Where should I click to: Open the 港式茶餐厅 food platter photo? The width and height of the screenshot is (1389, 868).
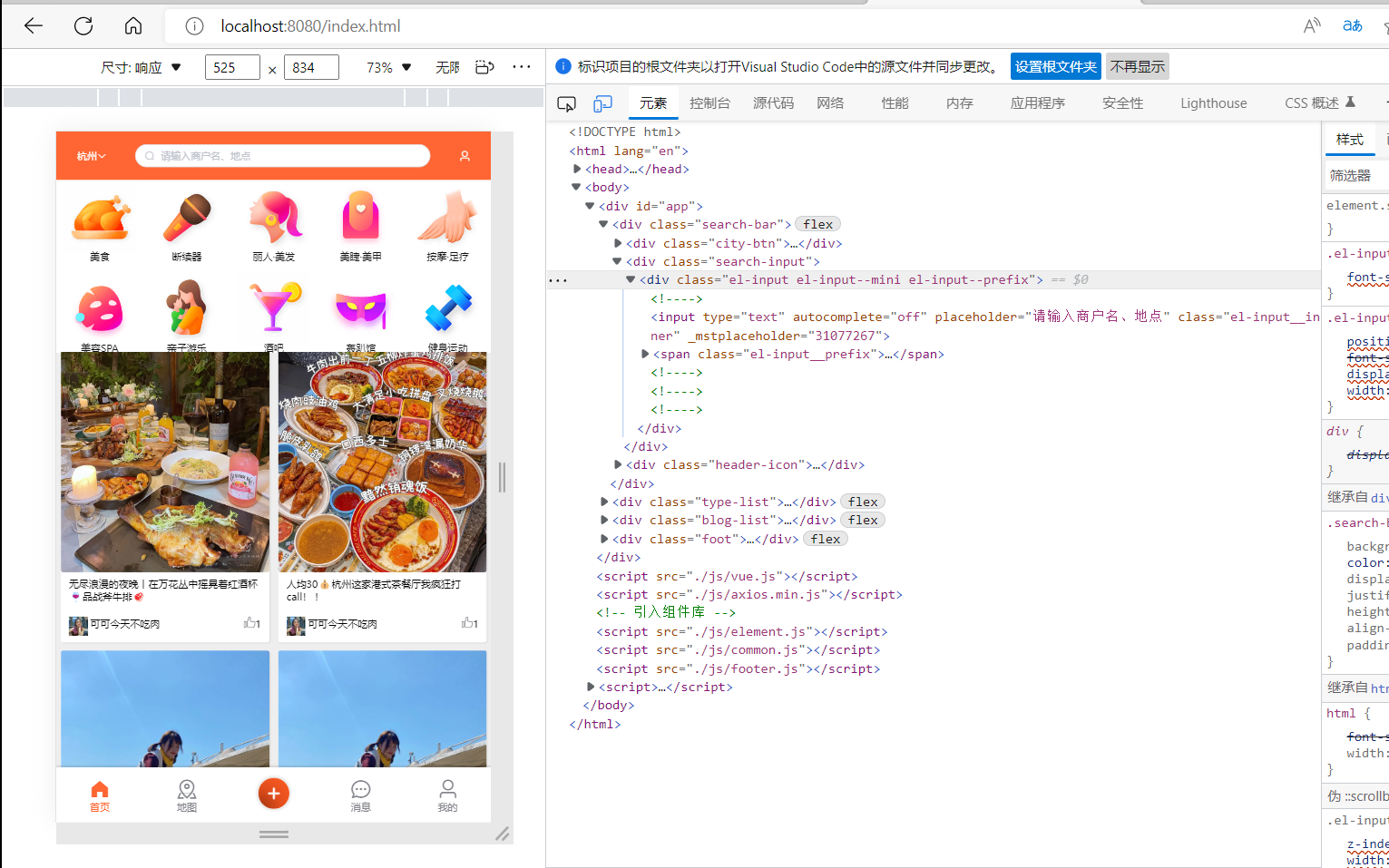[x=382, y=463]
